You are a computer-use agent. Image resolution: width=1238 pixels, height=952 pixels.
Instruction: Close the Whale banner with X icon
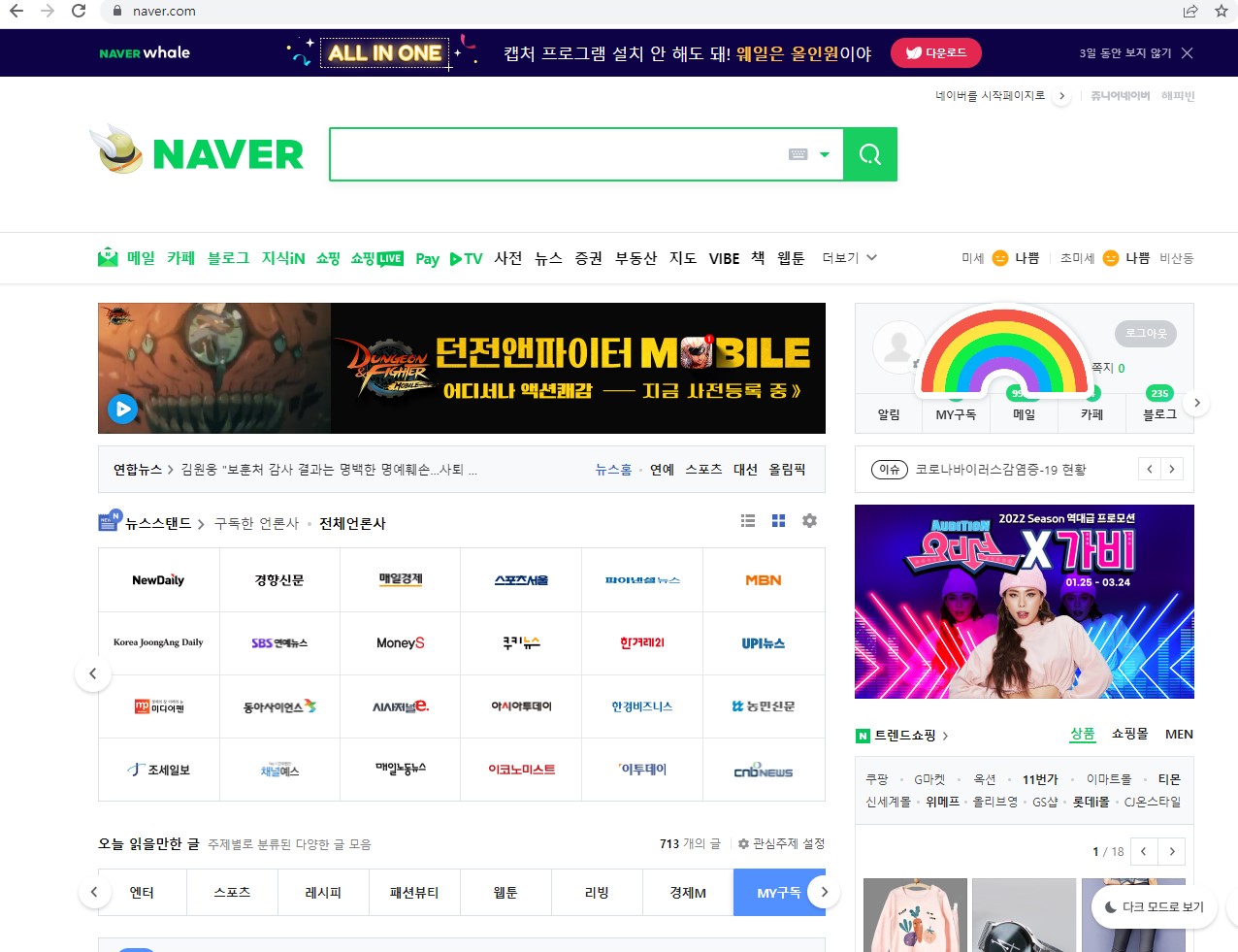pos(1188,52)
